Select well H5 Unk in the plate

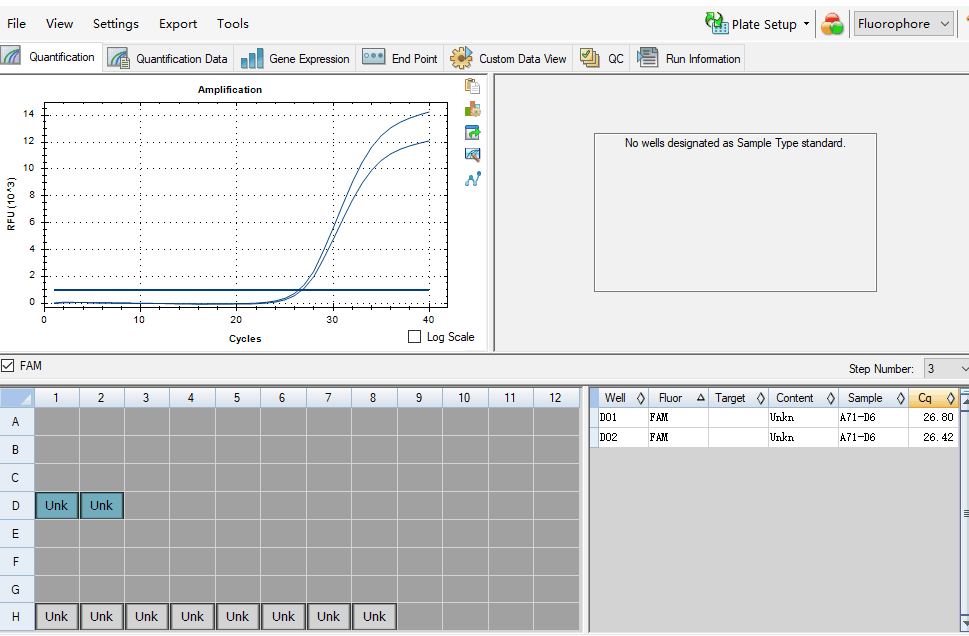click(237, 617)
